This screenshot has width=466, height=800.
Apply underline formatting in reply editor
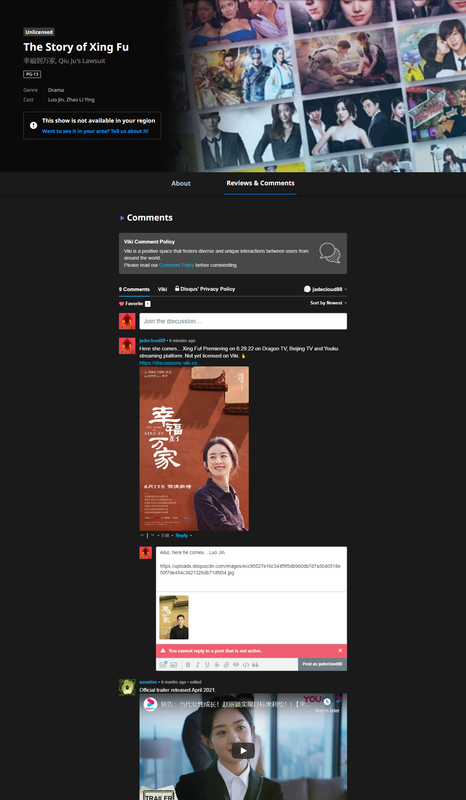click(x=207, y=665)
